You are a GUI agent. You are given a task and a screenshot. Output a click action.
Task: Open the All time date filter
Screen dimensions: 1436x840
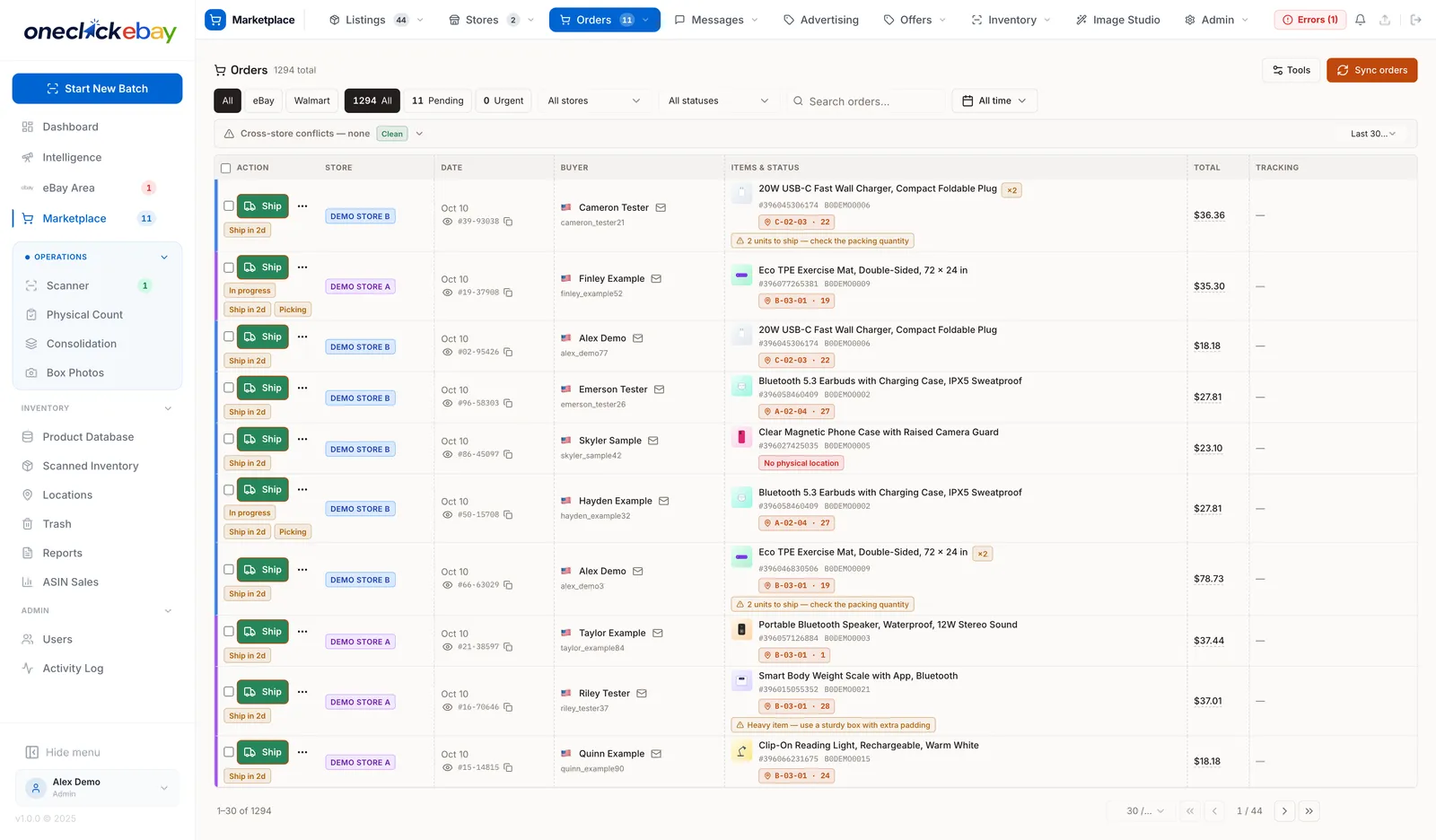[x=994, y=101]
